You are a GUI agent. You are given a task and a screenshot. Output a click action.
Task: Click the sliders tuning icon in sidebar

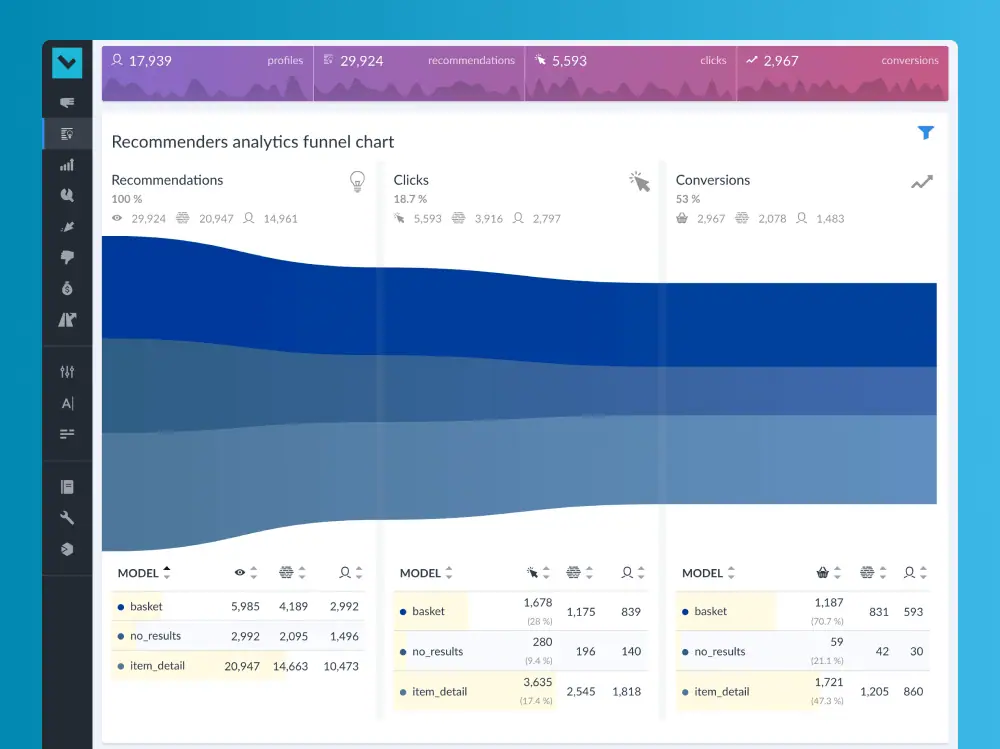pyautogui.click(x=67, y=372)
